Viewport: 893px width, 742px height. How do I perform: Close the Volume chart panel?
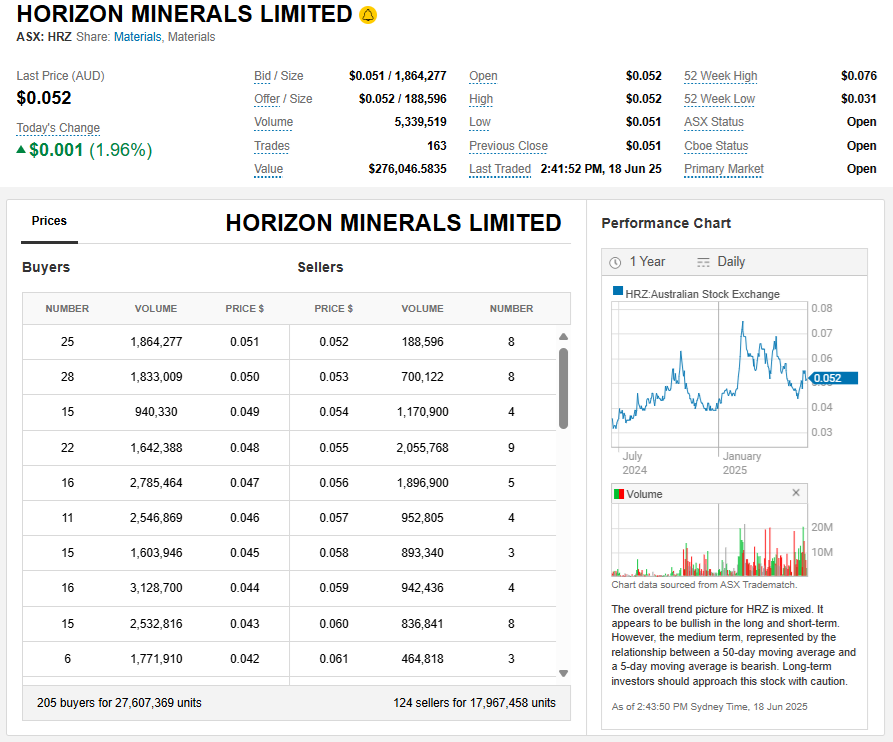point(796,493)
